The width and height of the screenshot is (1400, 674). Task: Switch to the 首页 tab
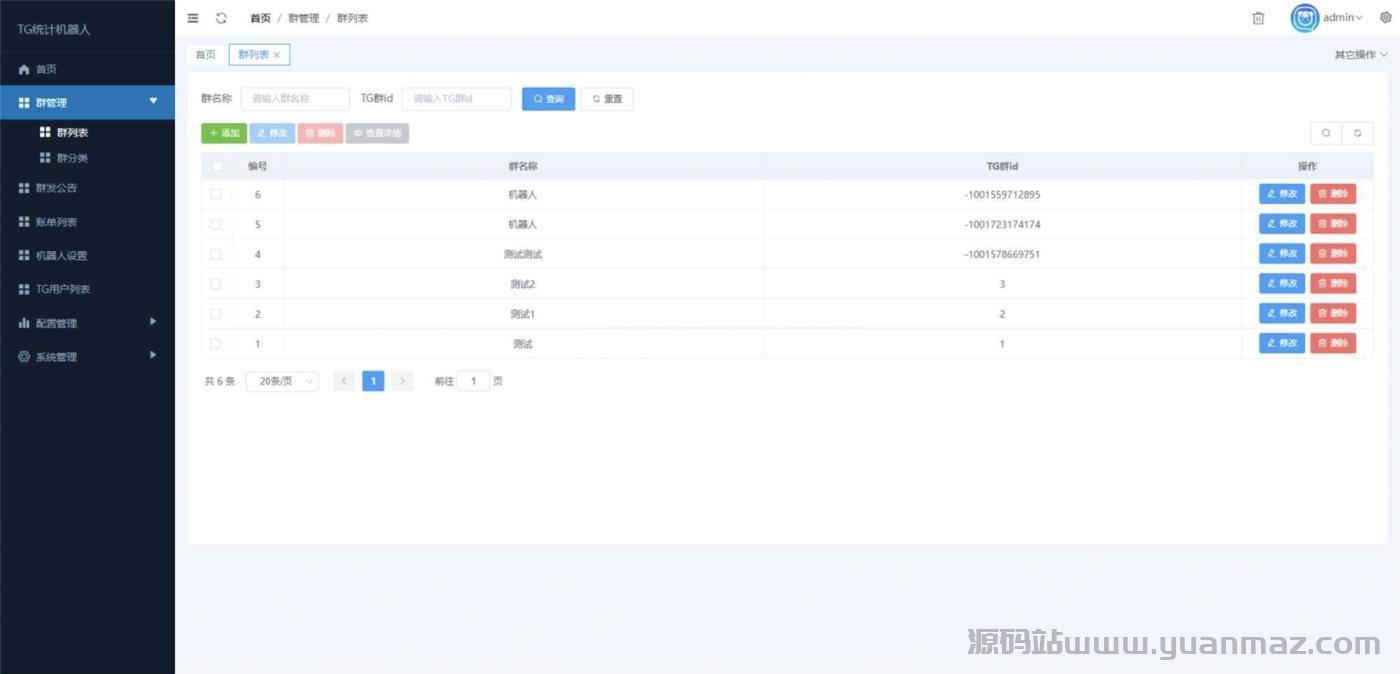tap(205, 55)
